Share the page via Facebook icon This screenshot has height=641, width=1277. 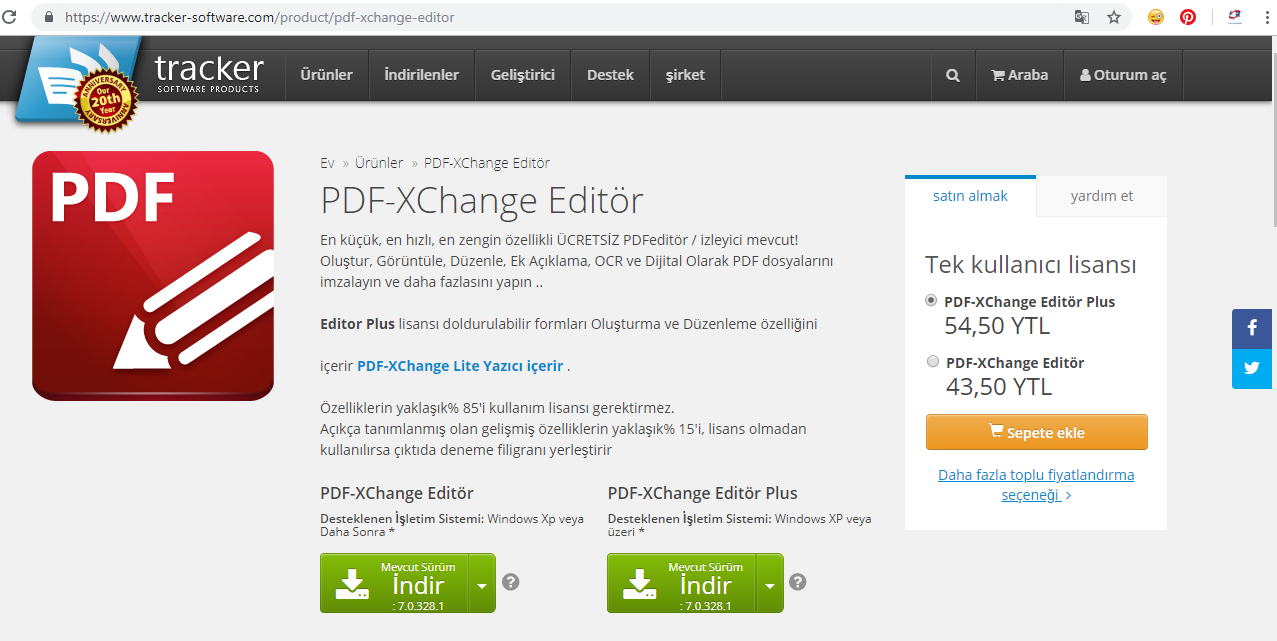coord(1251,328)
